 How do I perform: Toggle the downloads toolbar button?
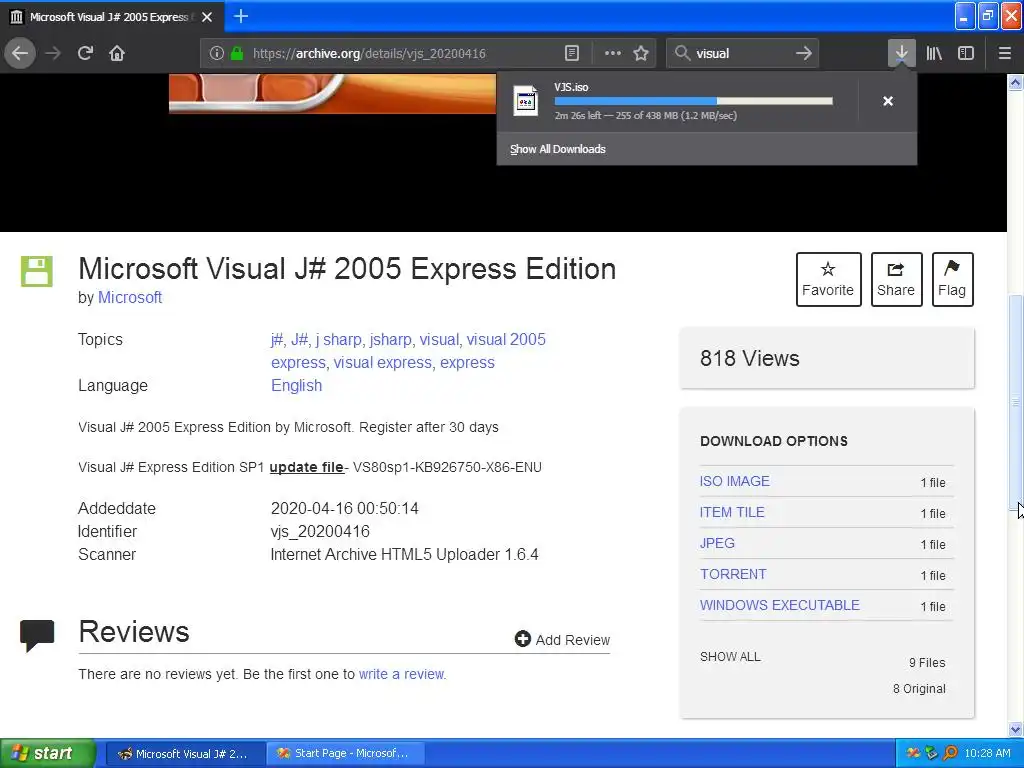[x=901, y=54]
